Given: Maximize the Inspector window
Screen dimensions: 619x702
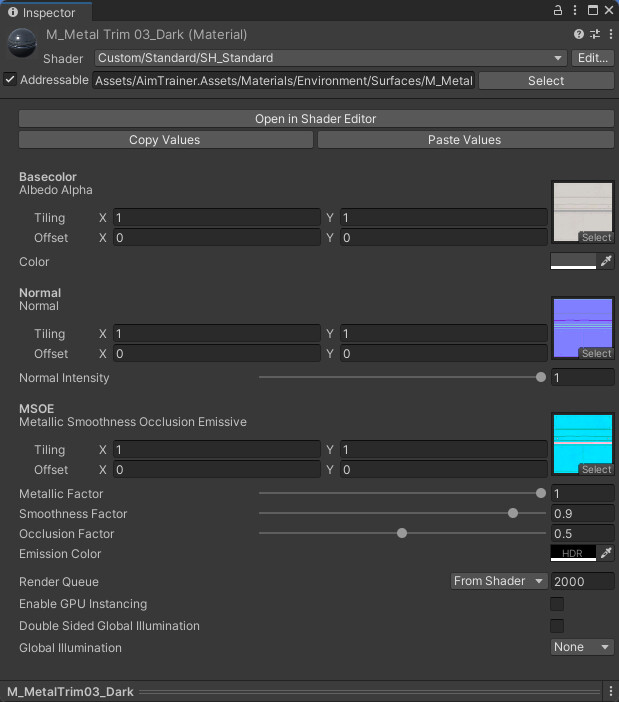Looking at the screenshot, I should pyautogui.click(x=593, y=10).
